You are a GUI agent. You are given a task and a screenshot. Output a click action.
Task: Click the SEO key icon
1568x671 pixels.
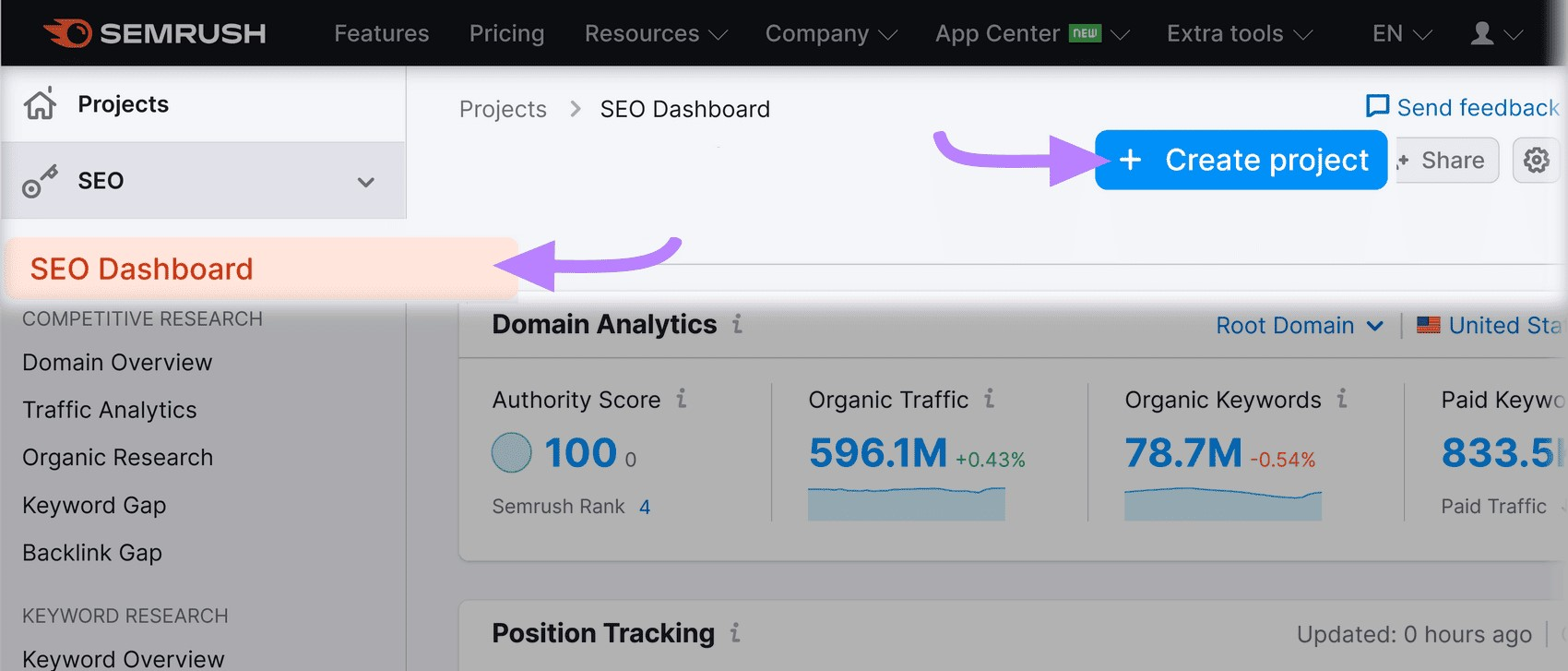(x=40, y=181)
